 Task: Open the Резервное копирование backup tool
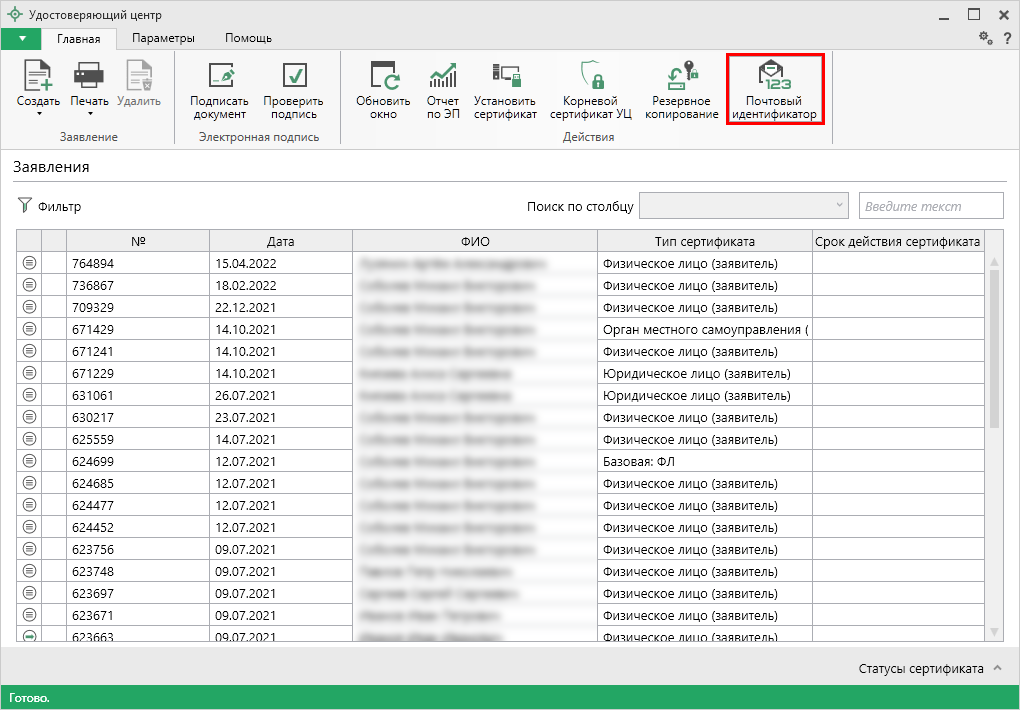pos(681,78)
